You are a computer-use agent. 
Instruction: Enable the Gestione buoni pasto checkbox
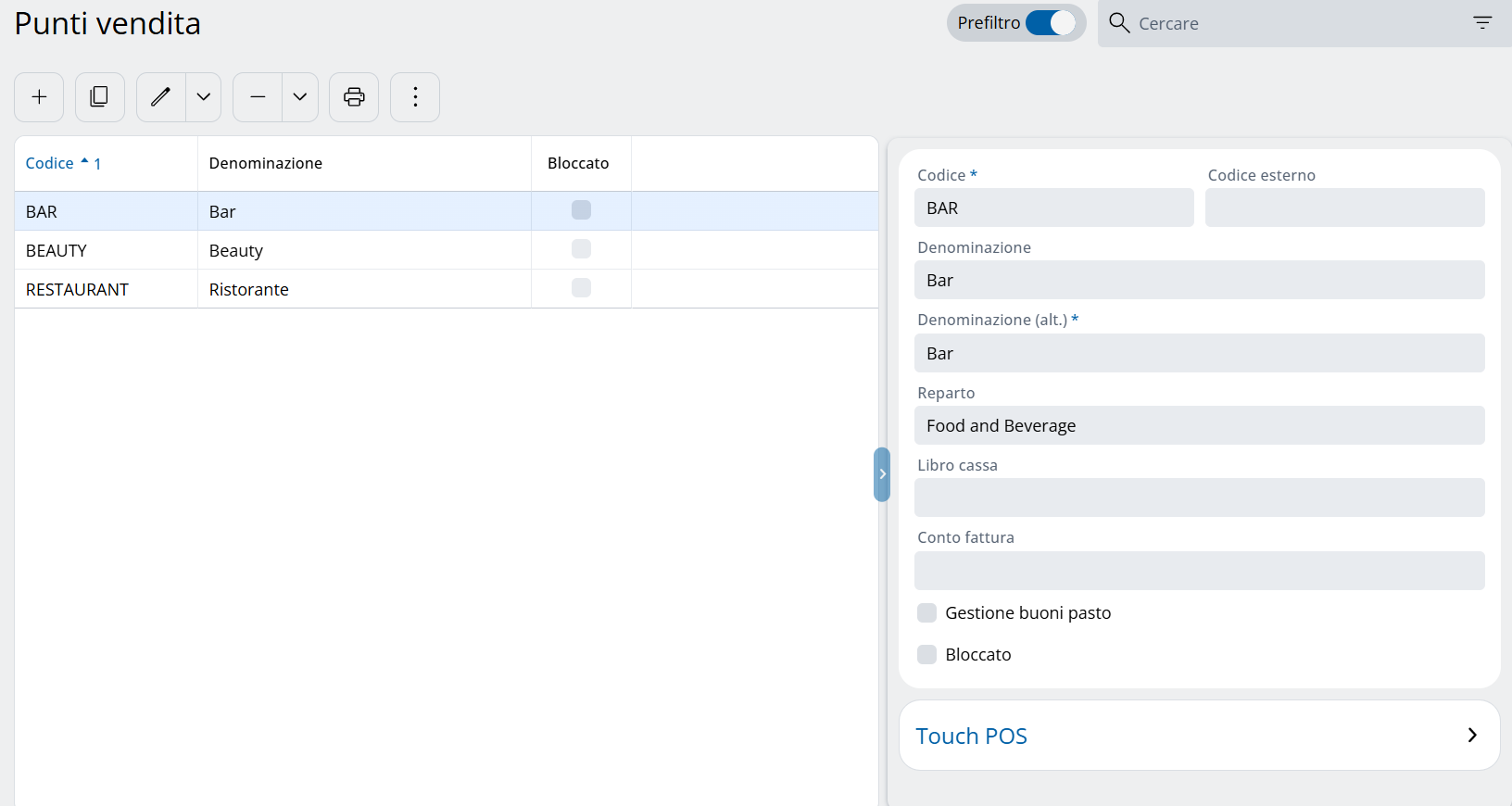(x=926, y=613)
